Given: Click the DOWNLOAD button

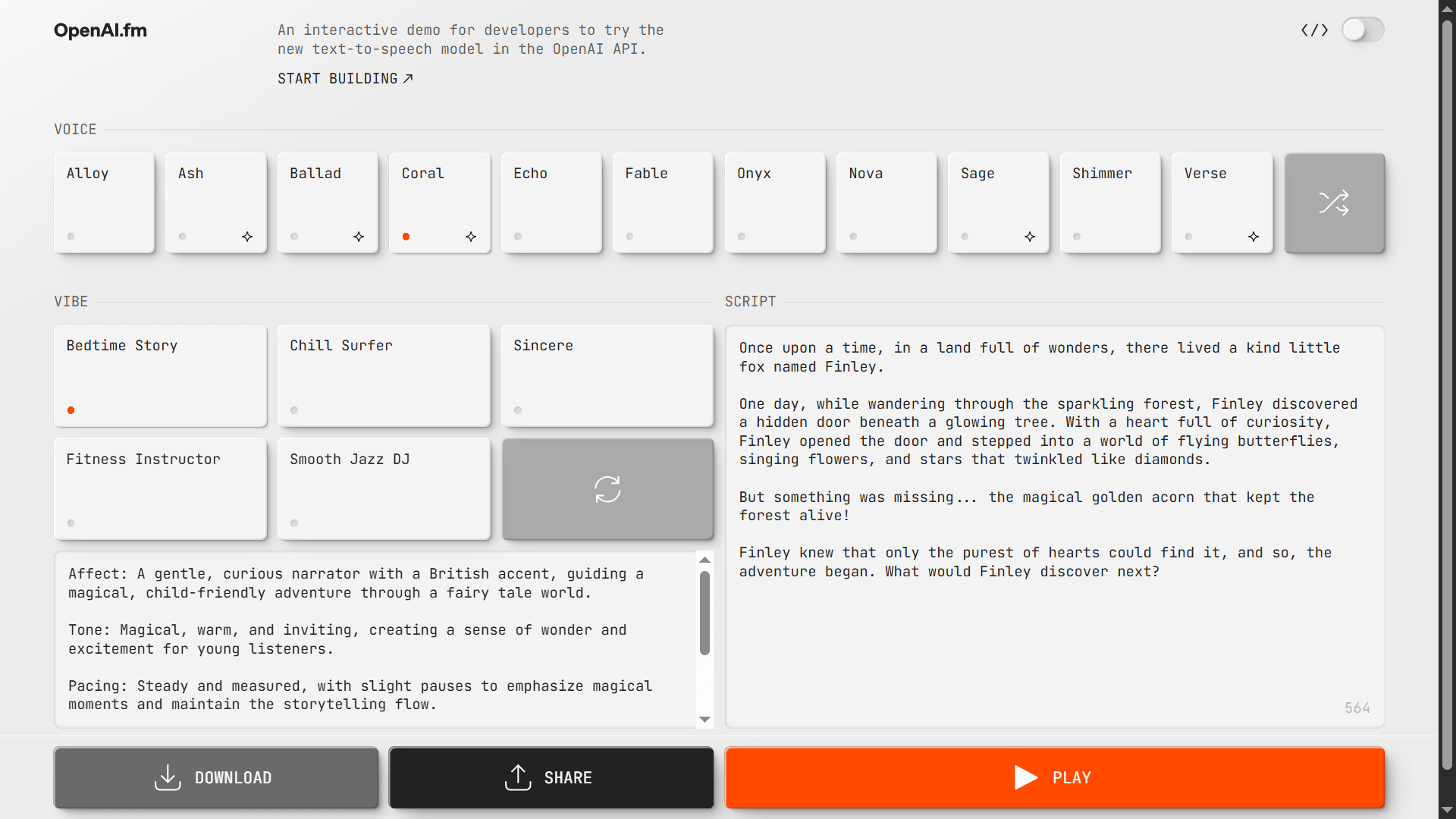Looking at the screenshot, I should (216, 777).
